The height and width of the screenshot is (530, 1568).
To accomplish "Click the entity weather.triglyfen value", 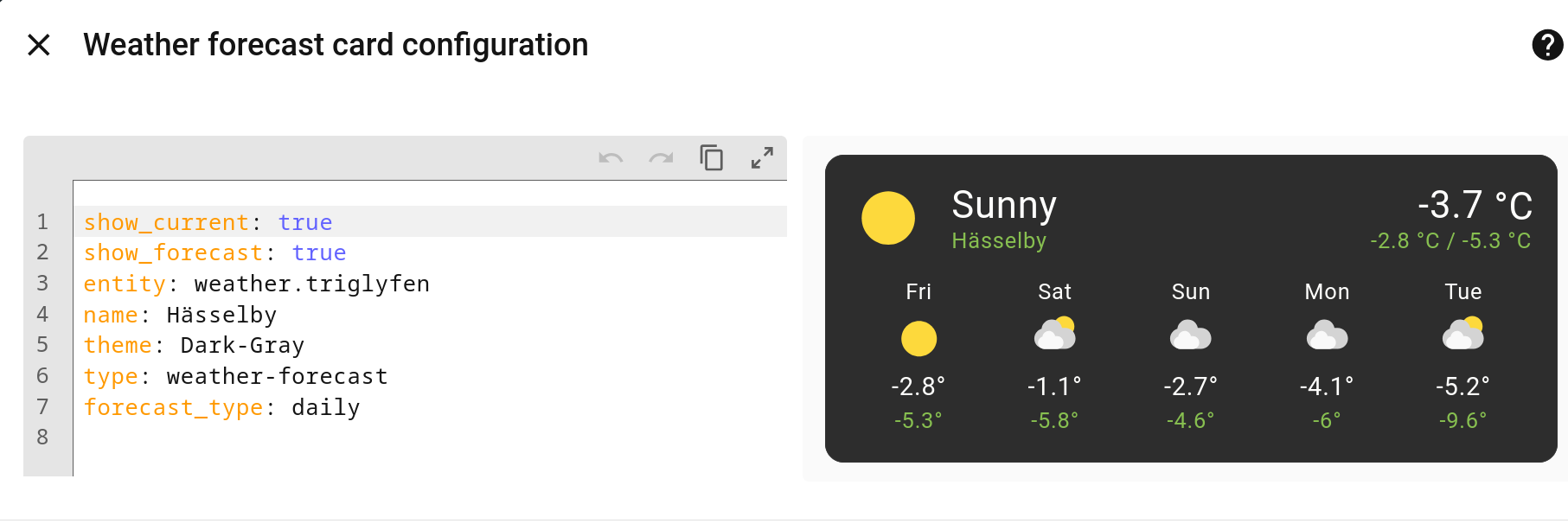I will click(311, 284).
